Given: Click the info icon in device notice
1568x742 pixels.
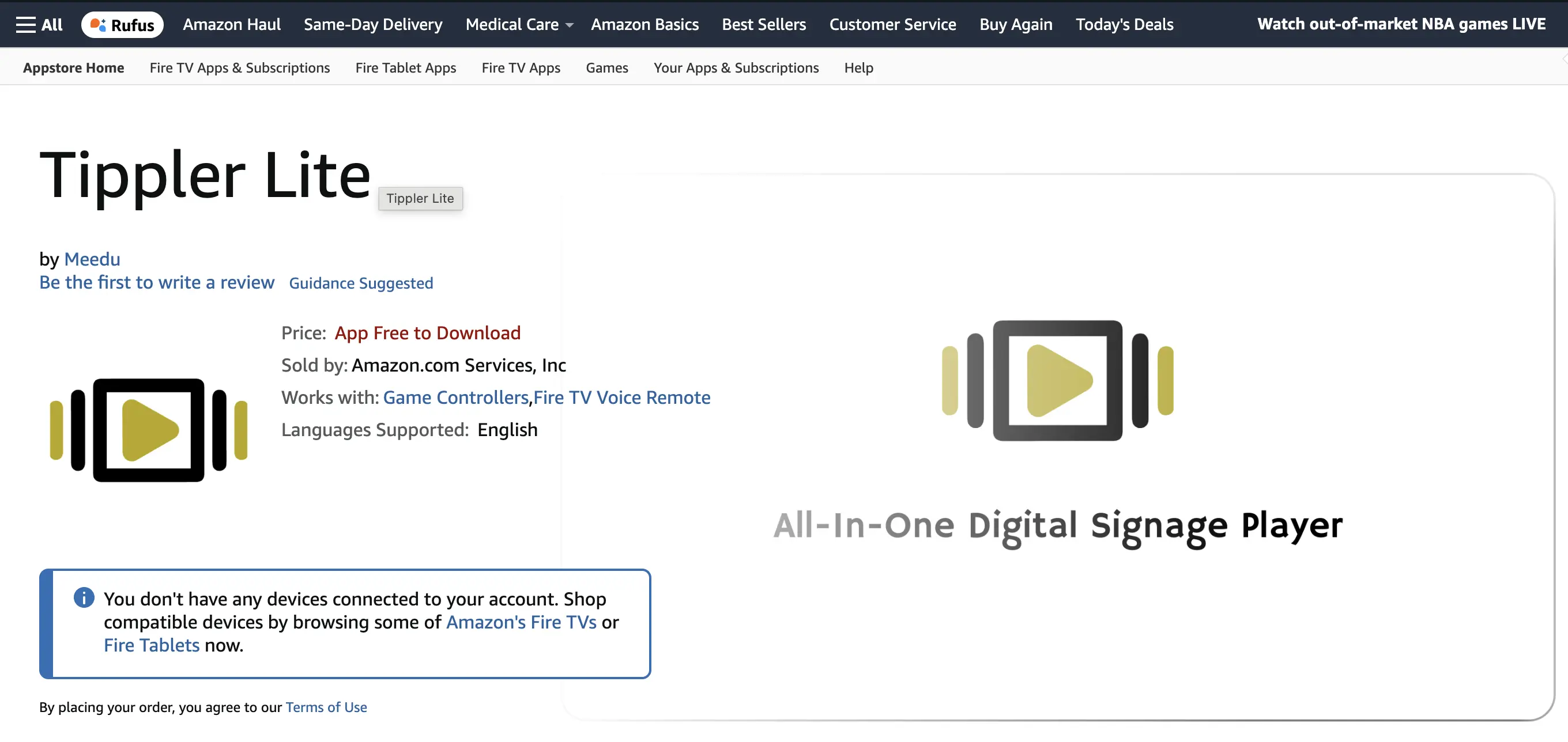Looking at the screenshot, I should coord(84,597).
